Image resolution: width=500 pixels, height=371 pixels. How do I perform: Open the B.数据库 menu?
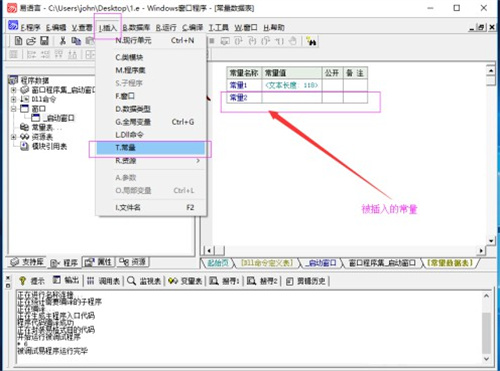tap(136, 28)
